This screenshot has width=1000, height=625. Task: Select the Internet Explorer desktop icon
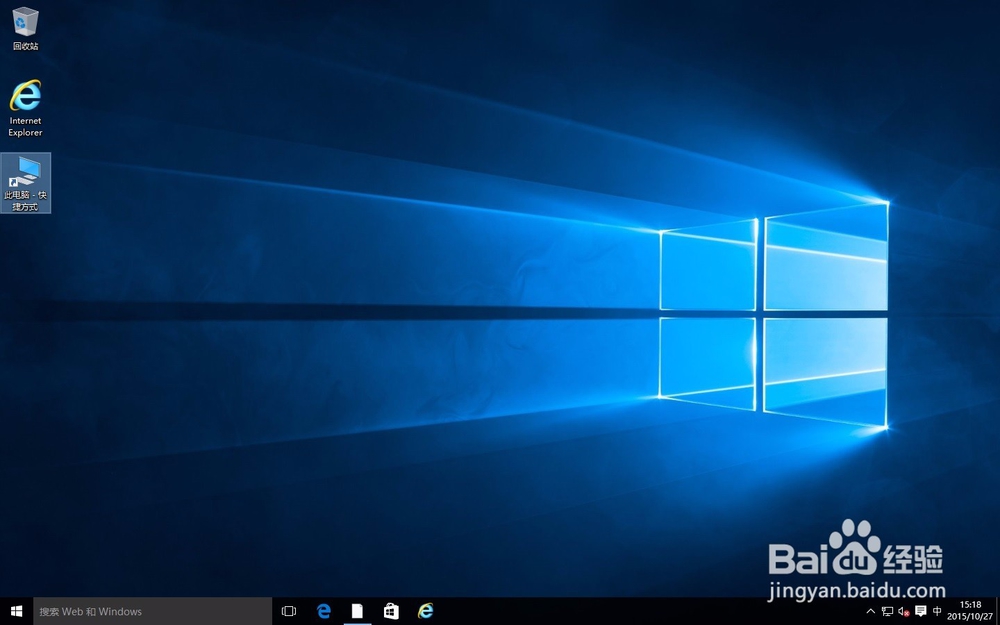tap(26, 108)
